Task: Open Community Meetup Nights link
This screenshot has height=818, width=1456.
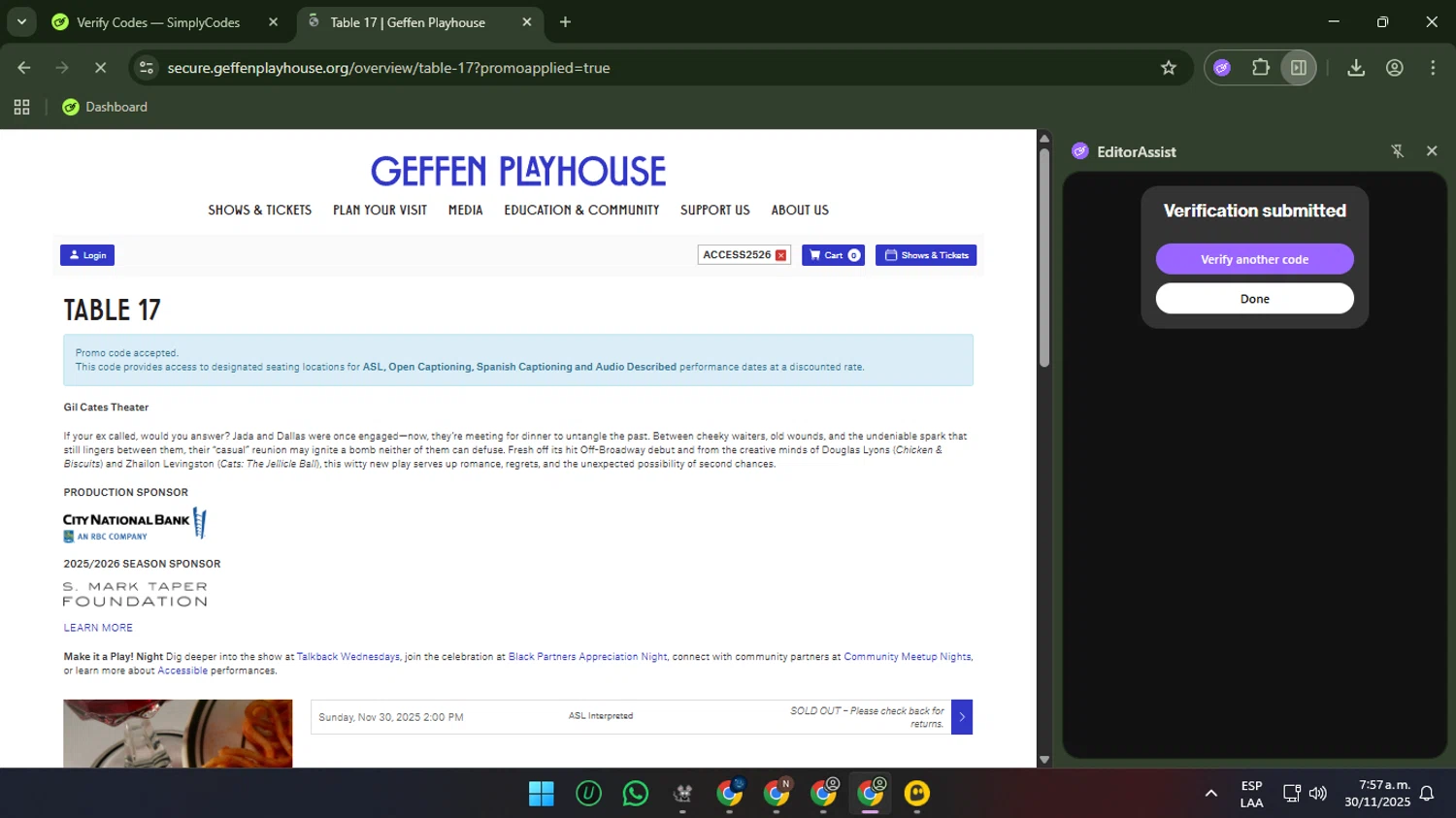Action: click(x=907, y=657)
